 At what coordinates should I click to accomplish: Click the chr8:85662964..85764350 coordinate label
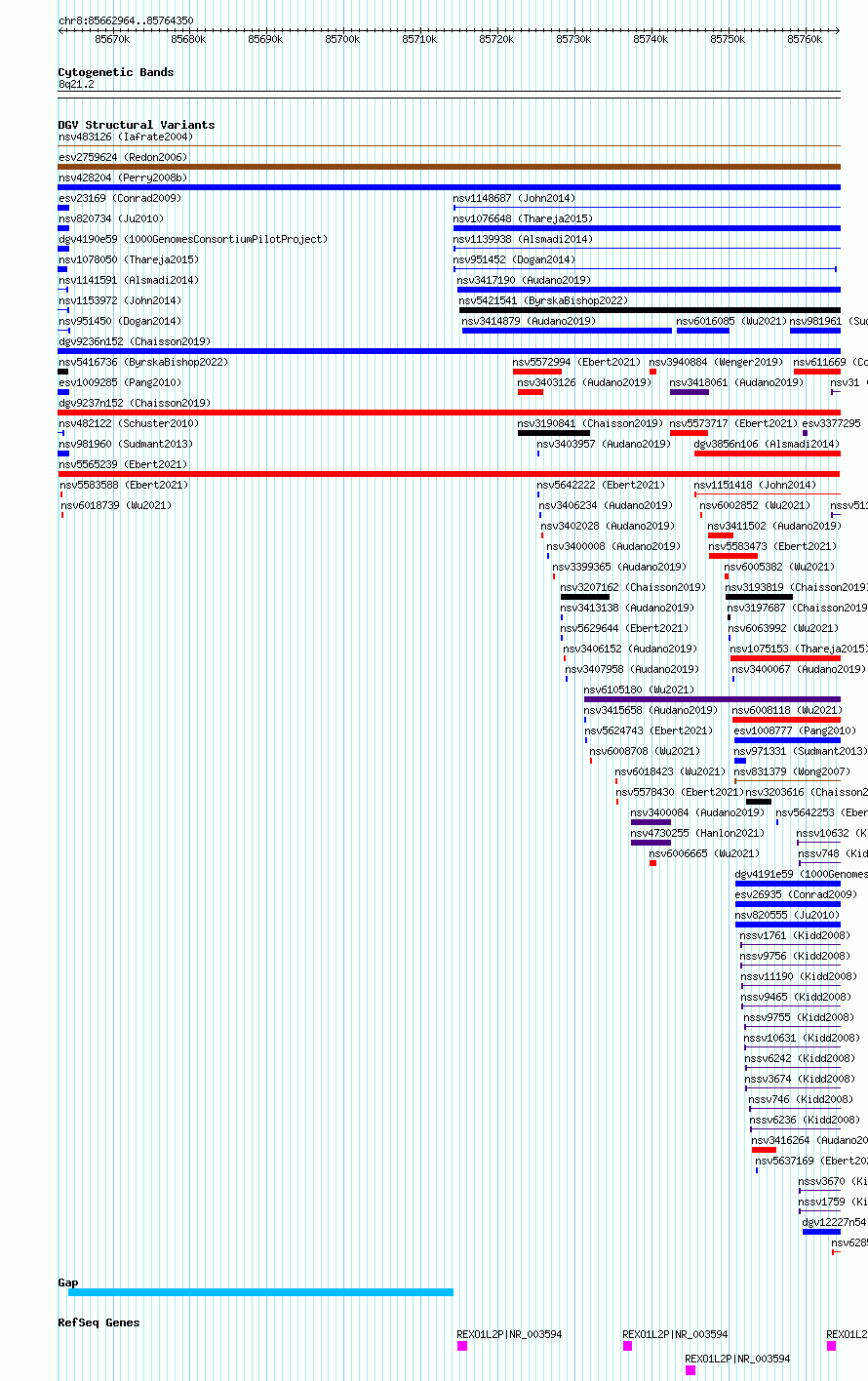click(126, 20)
